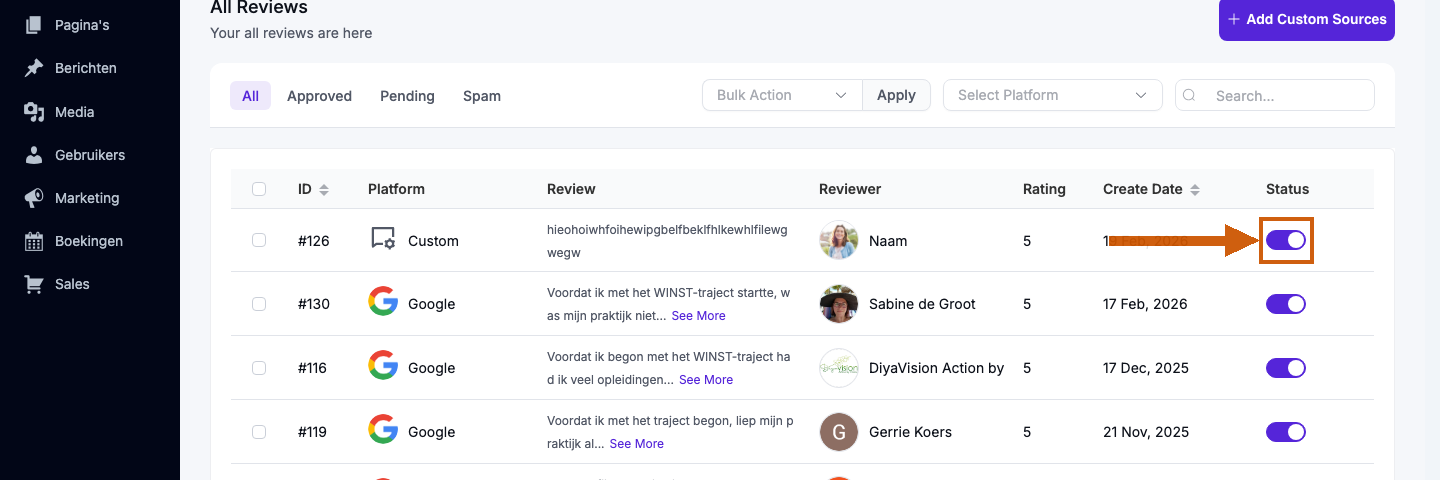
Task: Click DiyaVision reviewer avatar
Action: [x=838, y=367]
